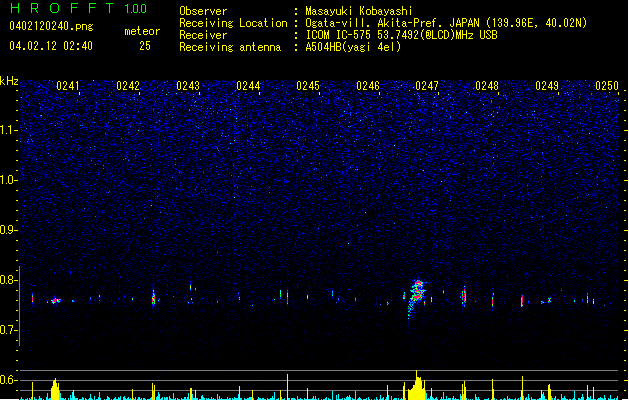The image size is (629, 400).
Task: Click the 0243 time marker
Action: pos(188,85)
